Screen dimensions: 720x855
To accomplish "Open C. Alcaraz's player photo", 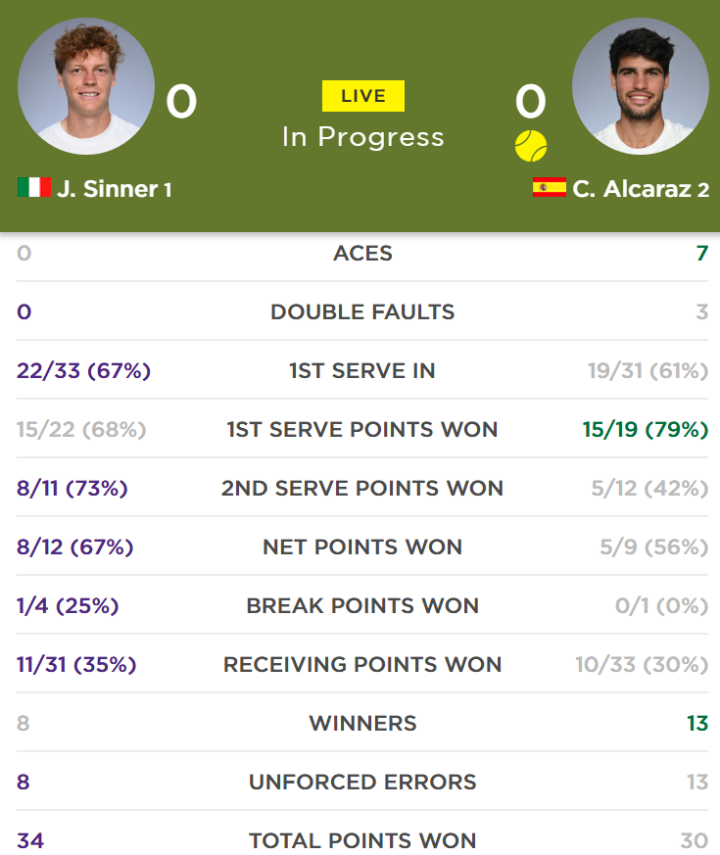I will [x=640, y=86].
